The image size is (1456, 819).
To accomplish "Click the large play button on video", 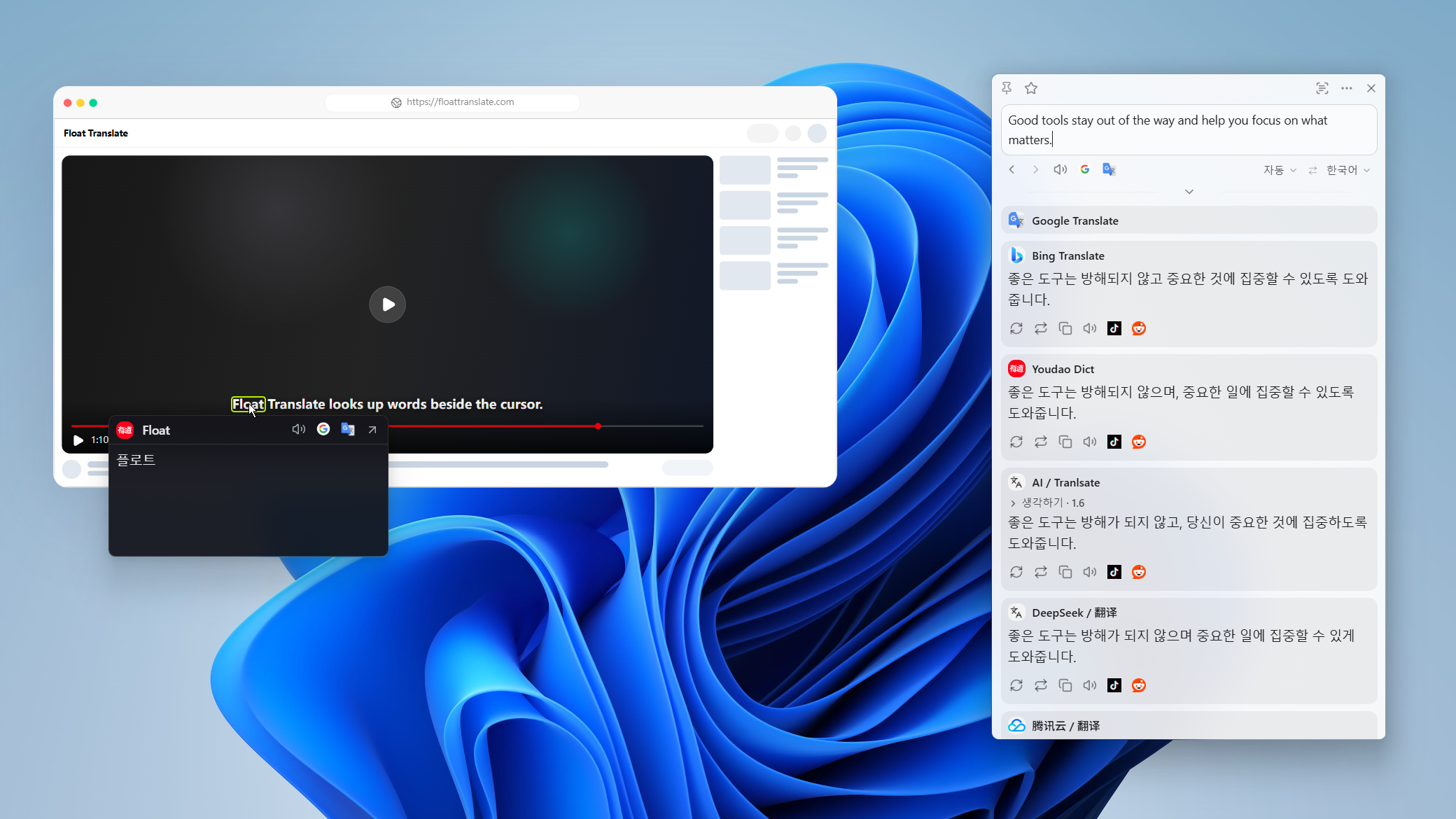I will (388, 304).
